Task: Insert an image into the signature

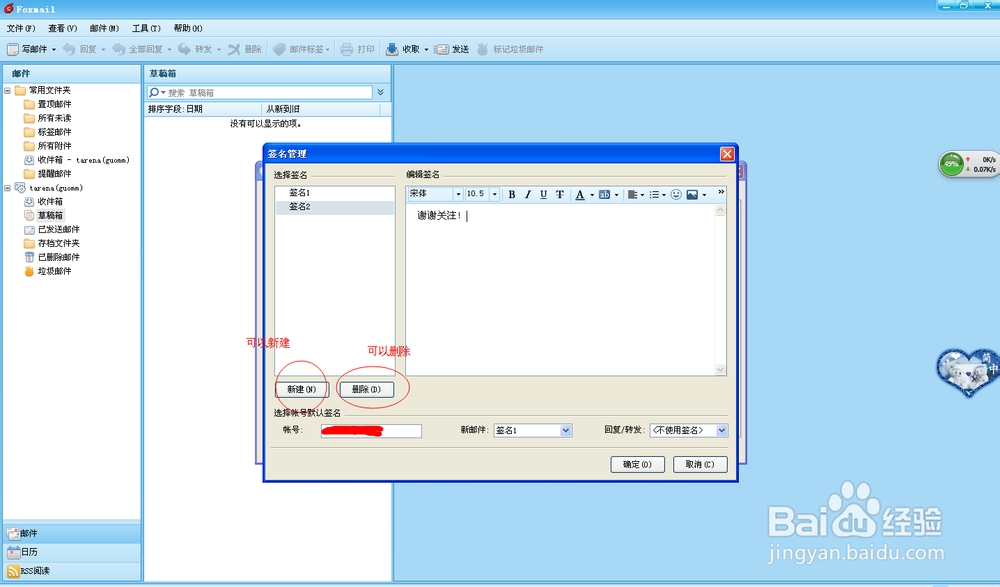Action: [x=693, y=194]
